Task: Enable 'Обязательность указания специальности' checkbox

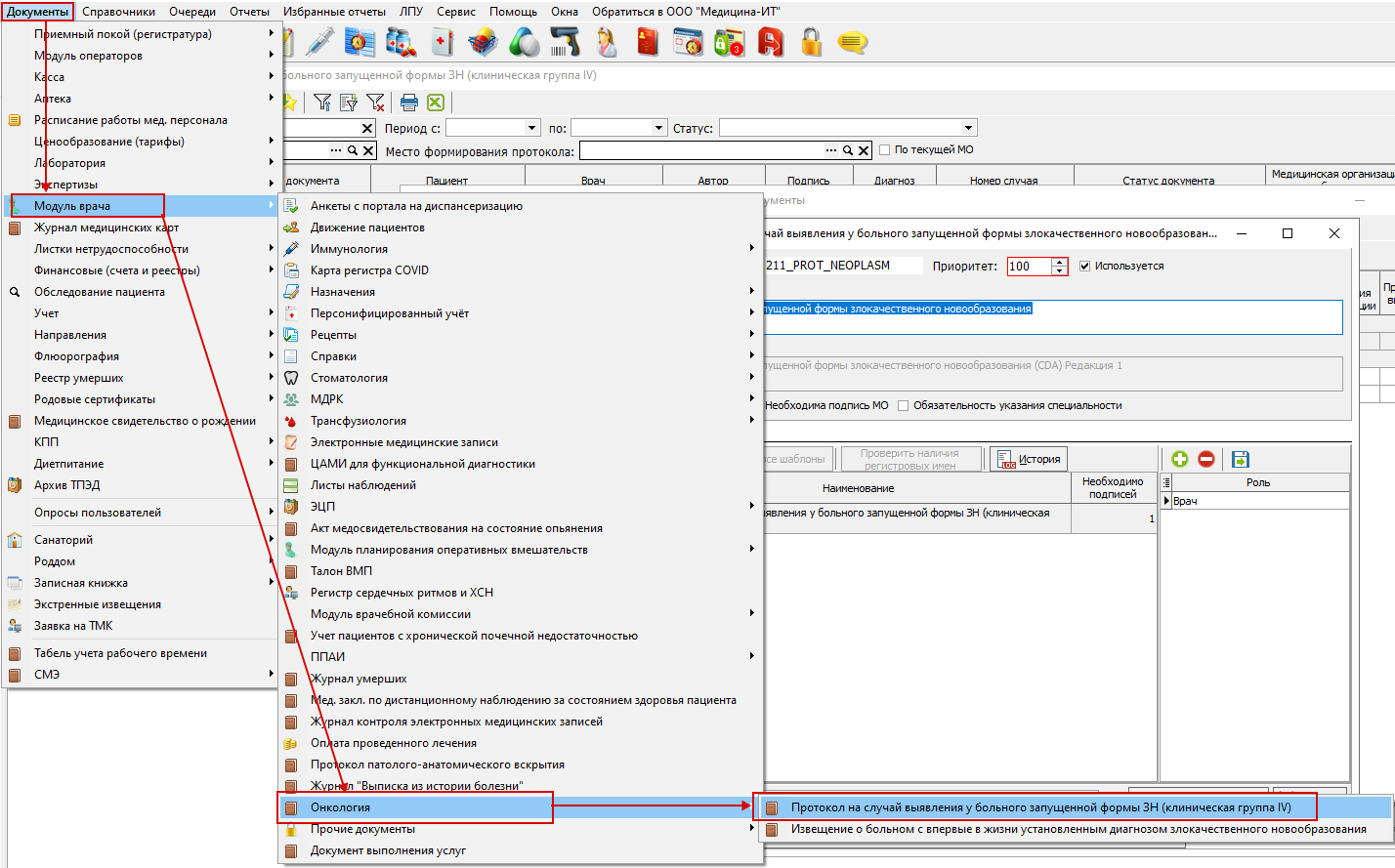Action: tap(903, 405)
